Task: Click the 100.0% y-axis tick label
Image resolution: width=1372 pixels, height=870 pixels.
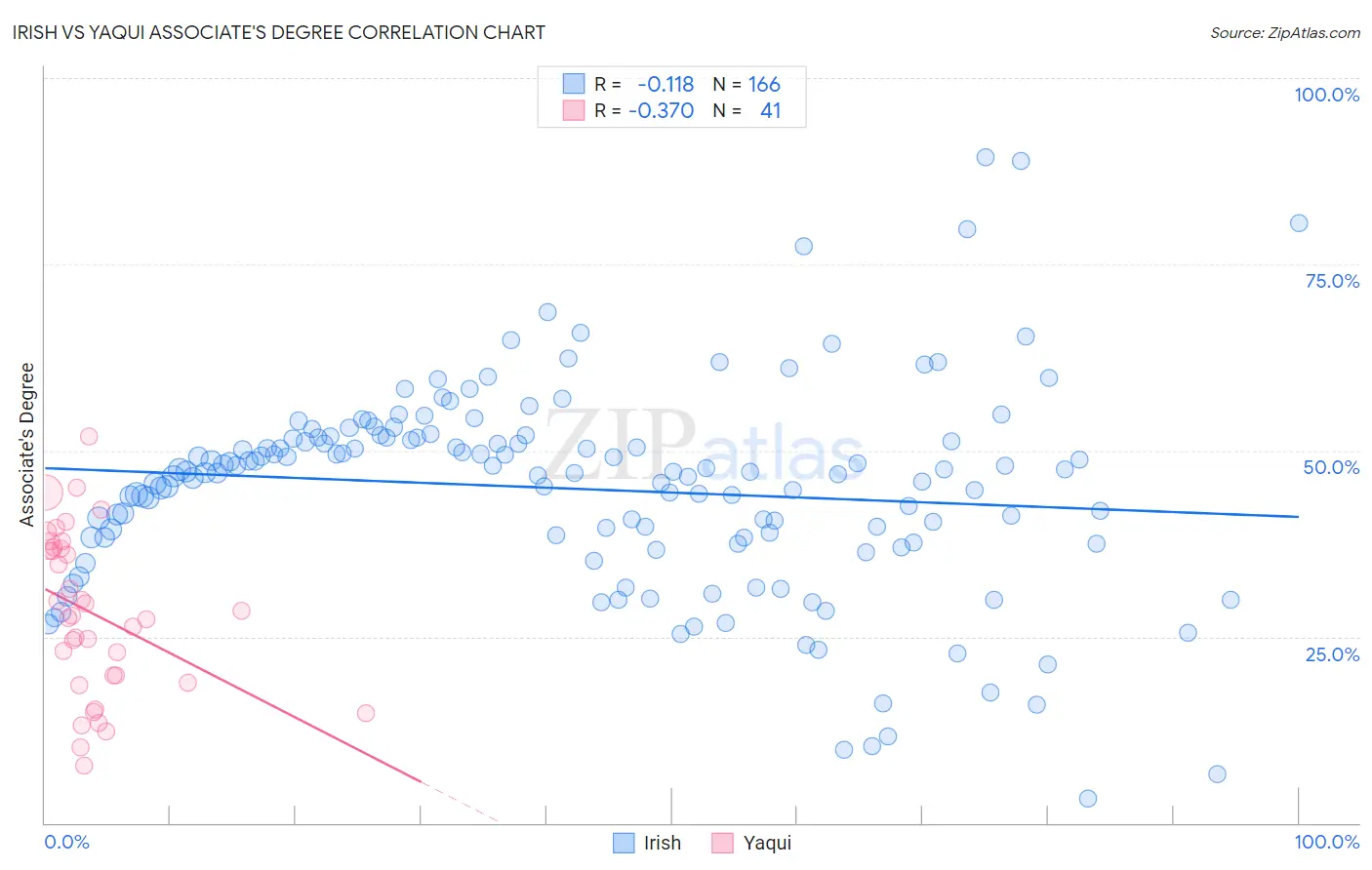Action: tap(1326, 95)
